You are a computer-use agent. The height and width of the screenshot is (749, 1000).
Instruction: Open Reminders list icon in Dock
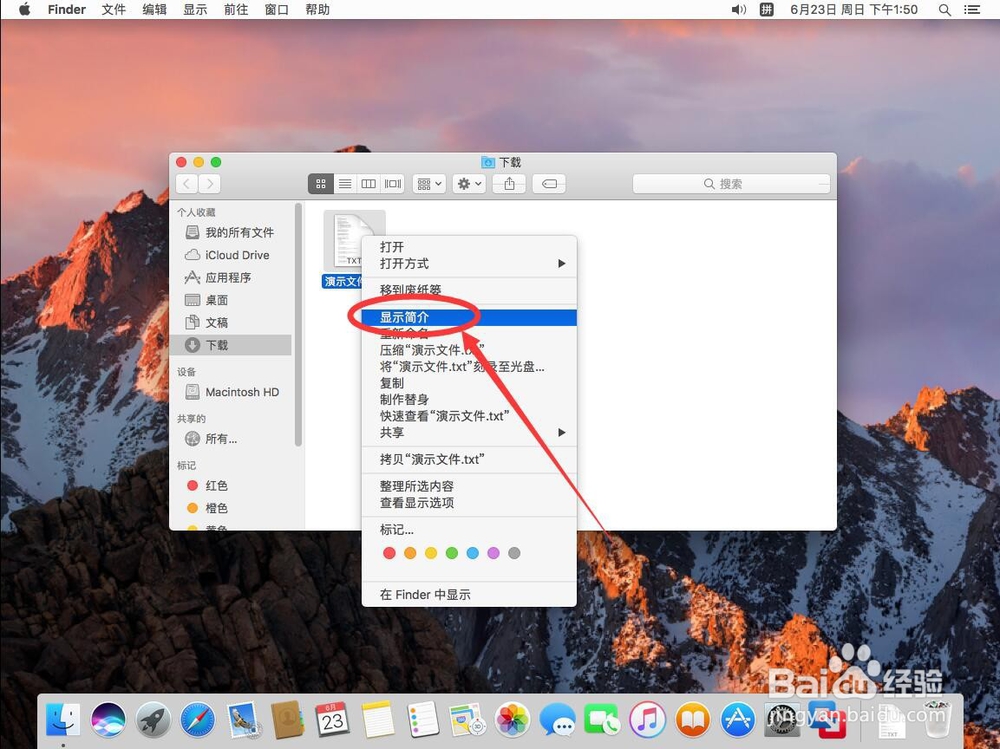tap(422, 720)
